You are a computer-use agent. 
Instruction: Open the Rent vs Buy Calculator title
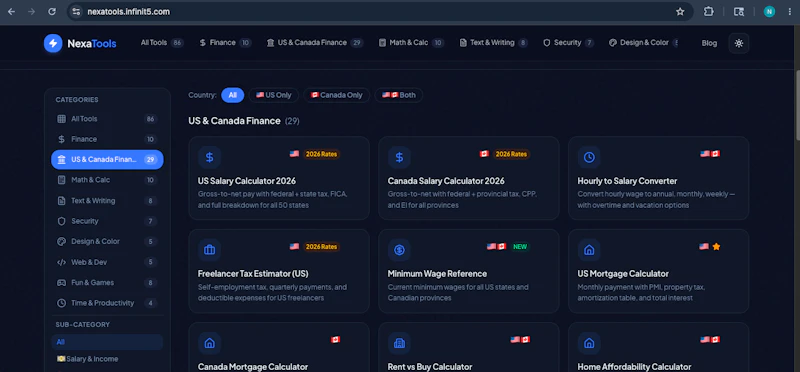[x=430, y=367]
